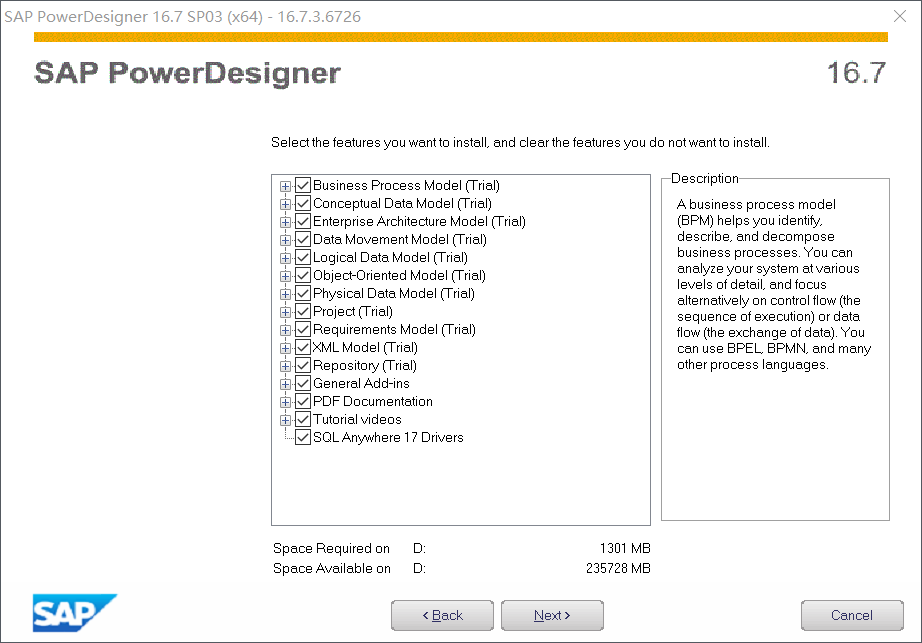Uncheck Project (Trial) checkbox
Image resolution: width=922 pixels, height=643 pixels.
coord(303,312)
